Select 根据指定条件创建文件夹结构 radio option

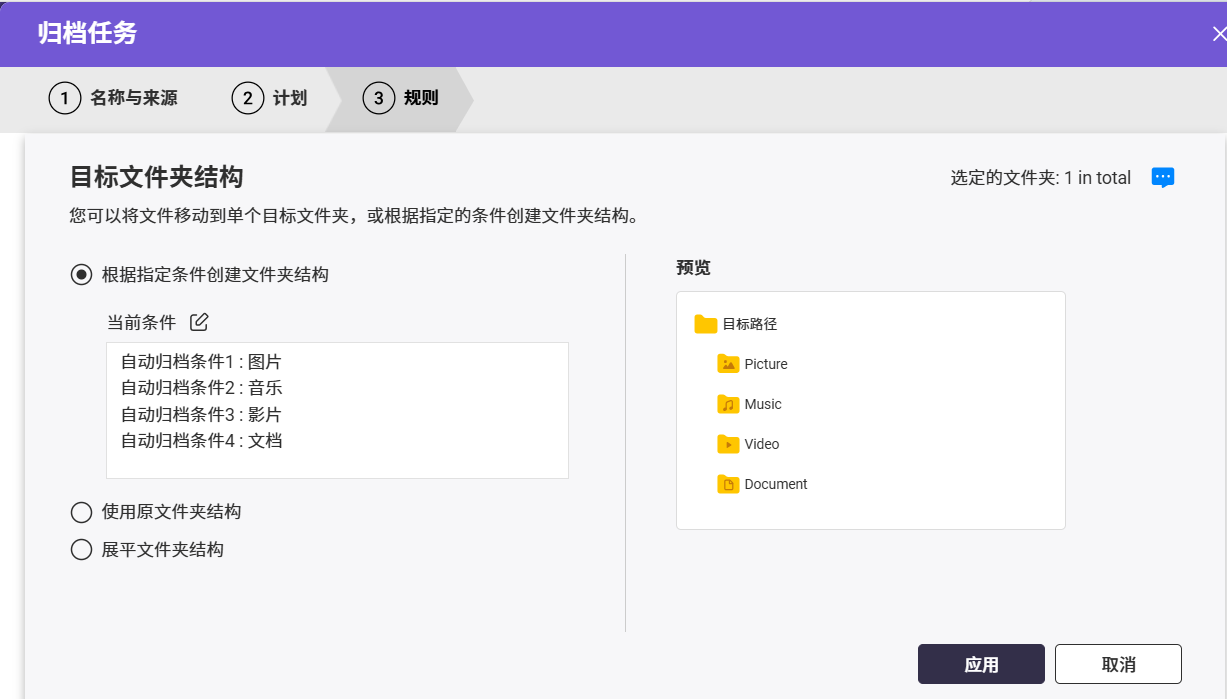(x=81, y=274)
